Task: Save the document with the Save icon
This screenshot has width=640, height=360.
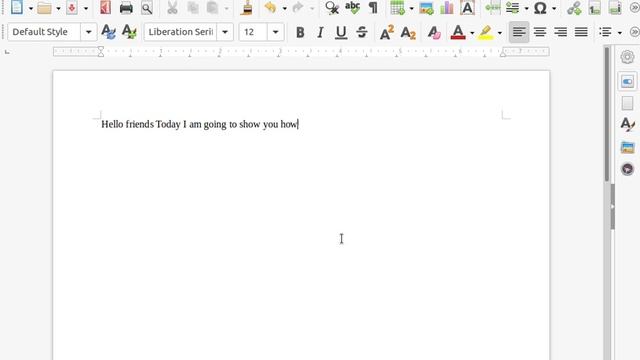Action: [x=72, y=7]
